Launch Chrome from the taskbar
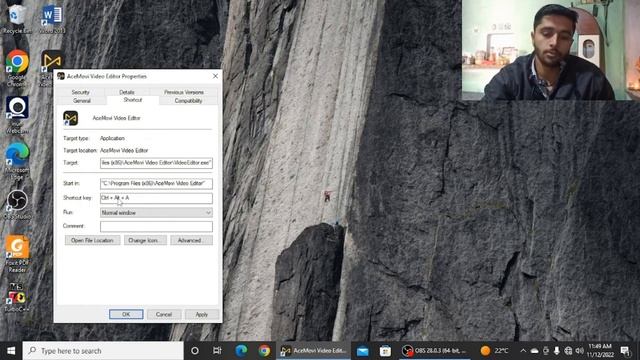Viewport: 640px width, 360px height. tap(264, 351)
